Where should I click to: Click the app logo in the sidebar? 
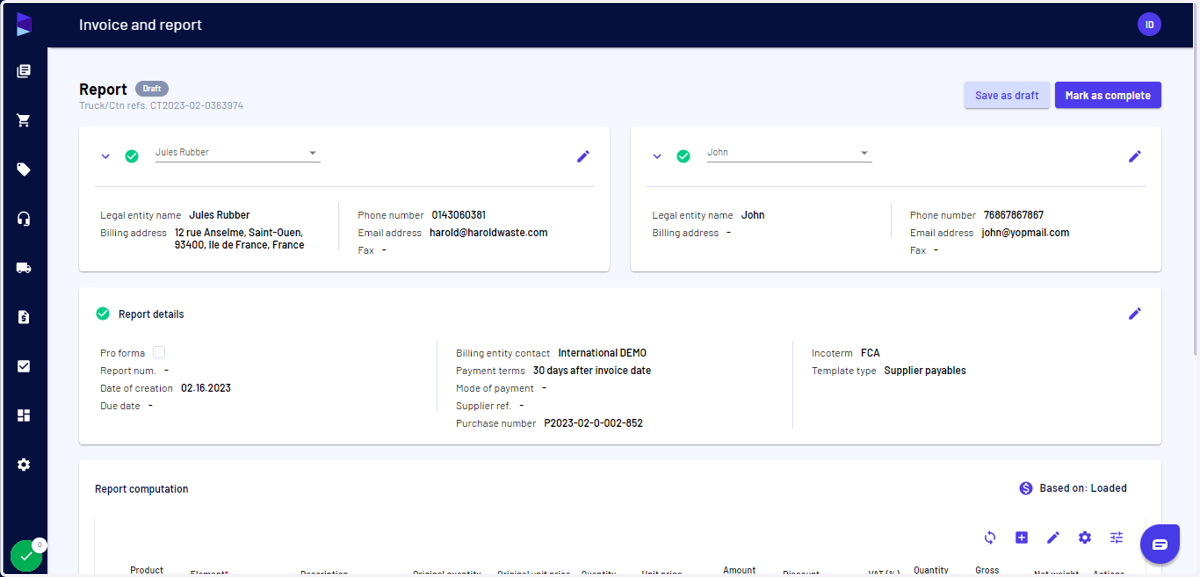click(24, 24)
